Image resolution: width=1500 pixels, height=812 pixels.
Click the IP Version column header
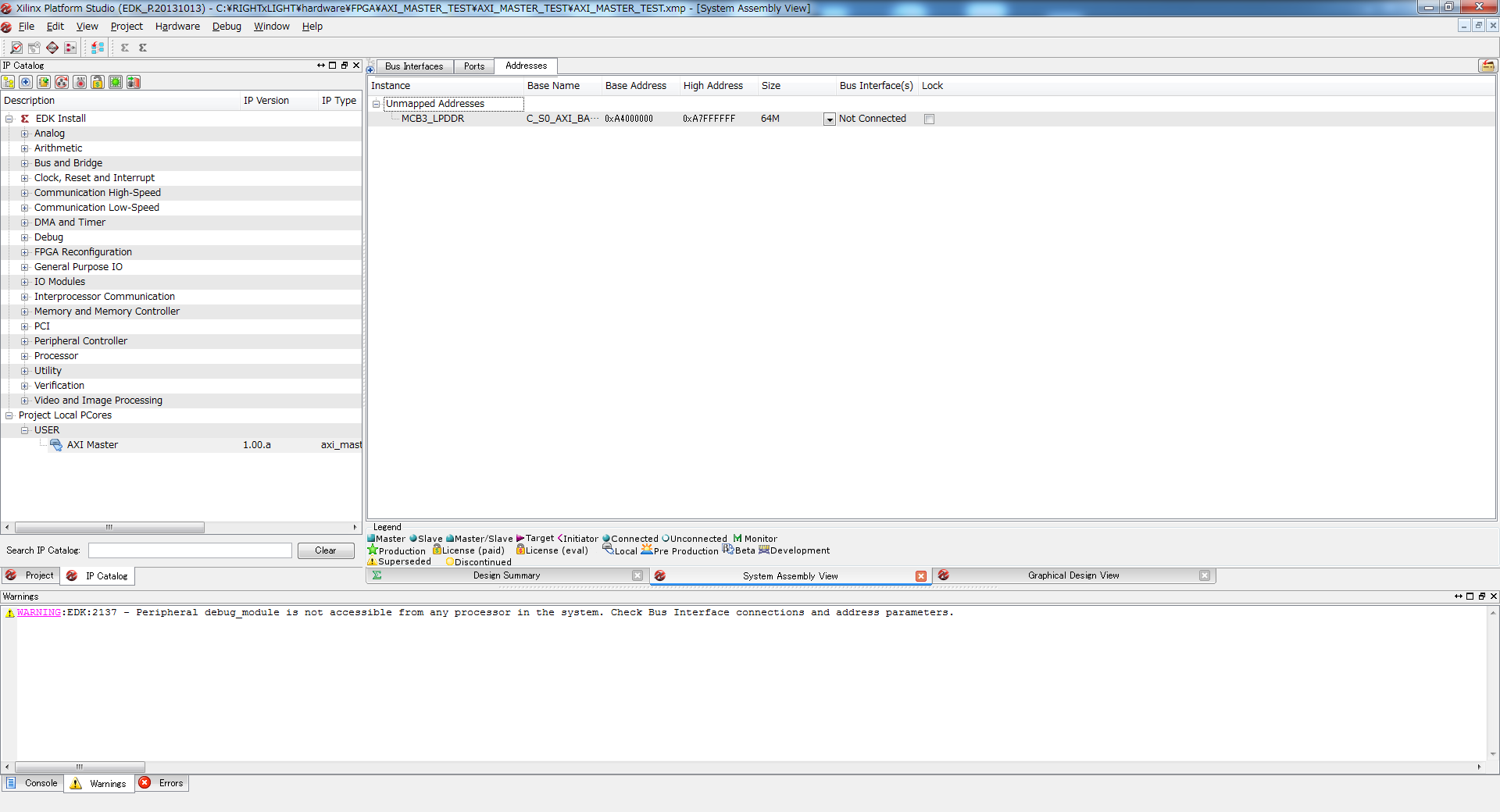[266, 101]
